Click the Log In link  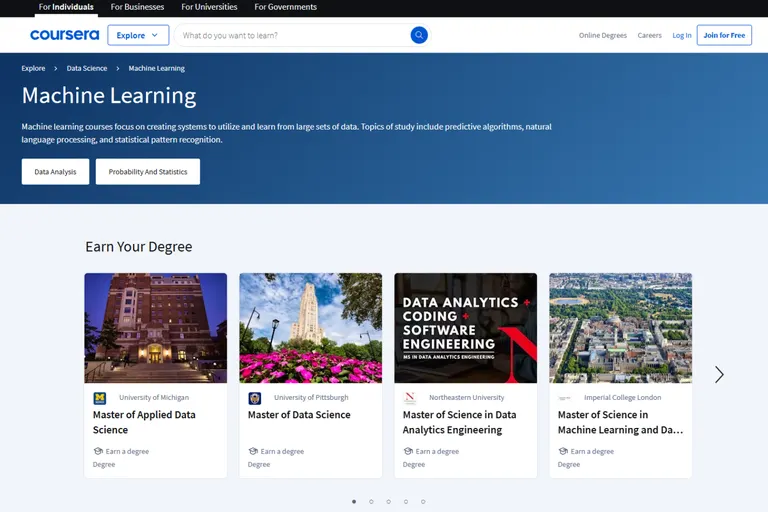[682, 35]
